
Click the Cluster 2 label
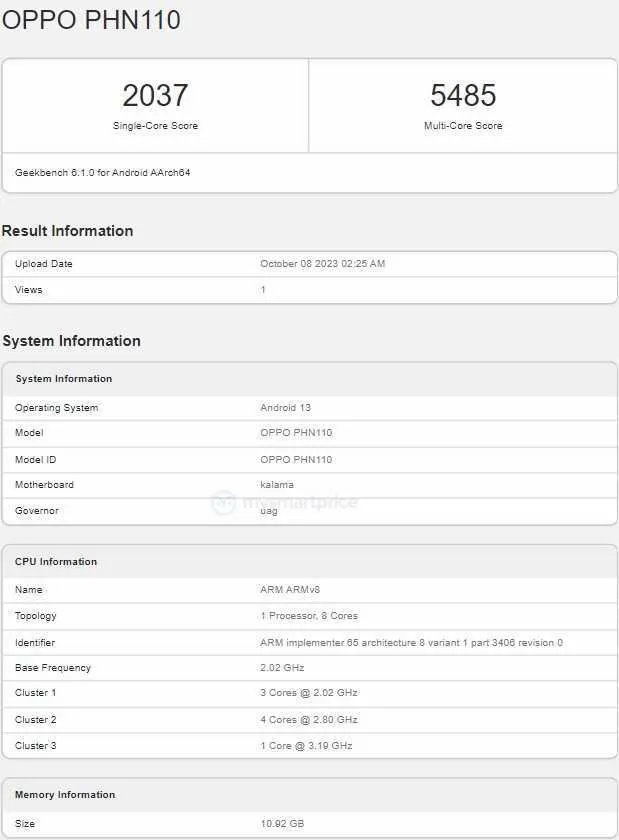[35, 719]
